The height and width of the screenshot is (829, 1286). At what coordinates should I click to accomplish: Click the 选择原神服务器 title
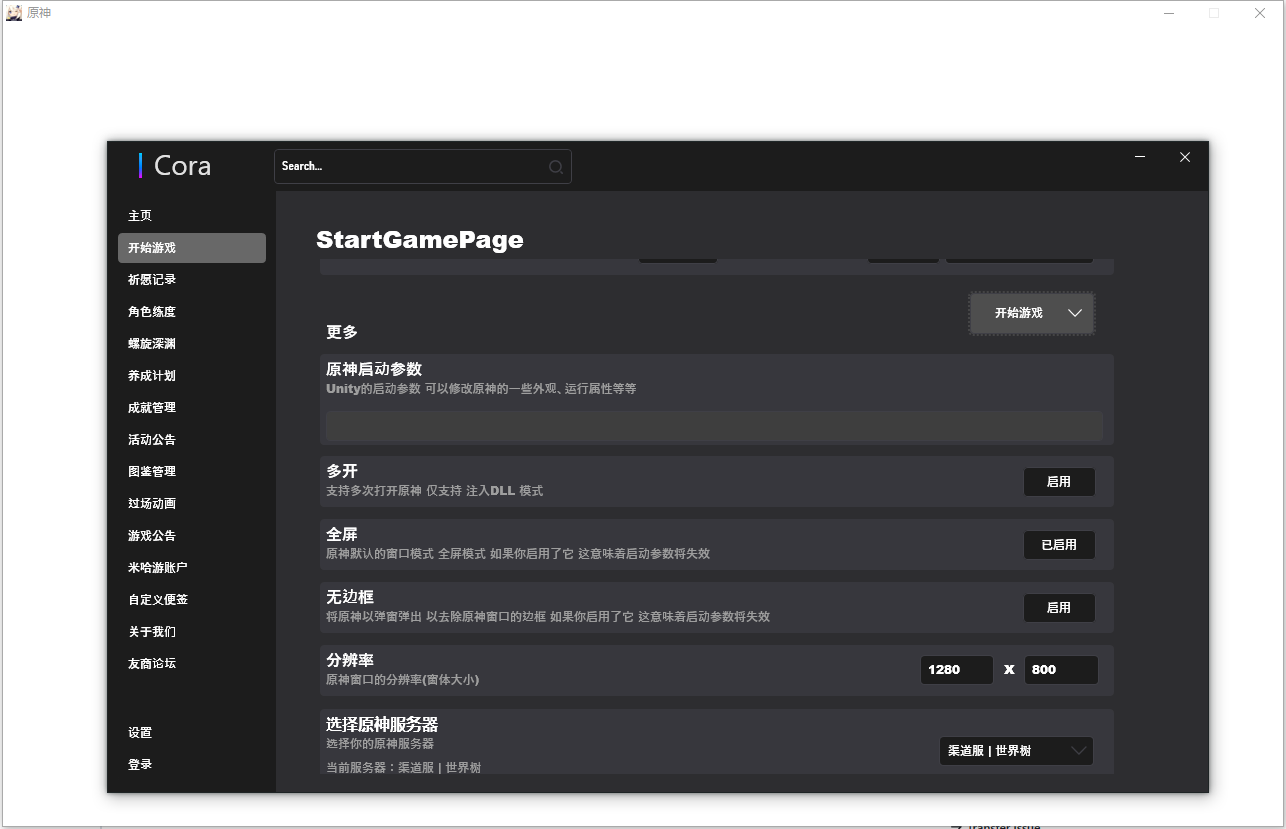[382, 725]
